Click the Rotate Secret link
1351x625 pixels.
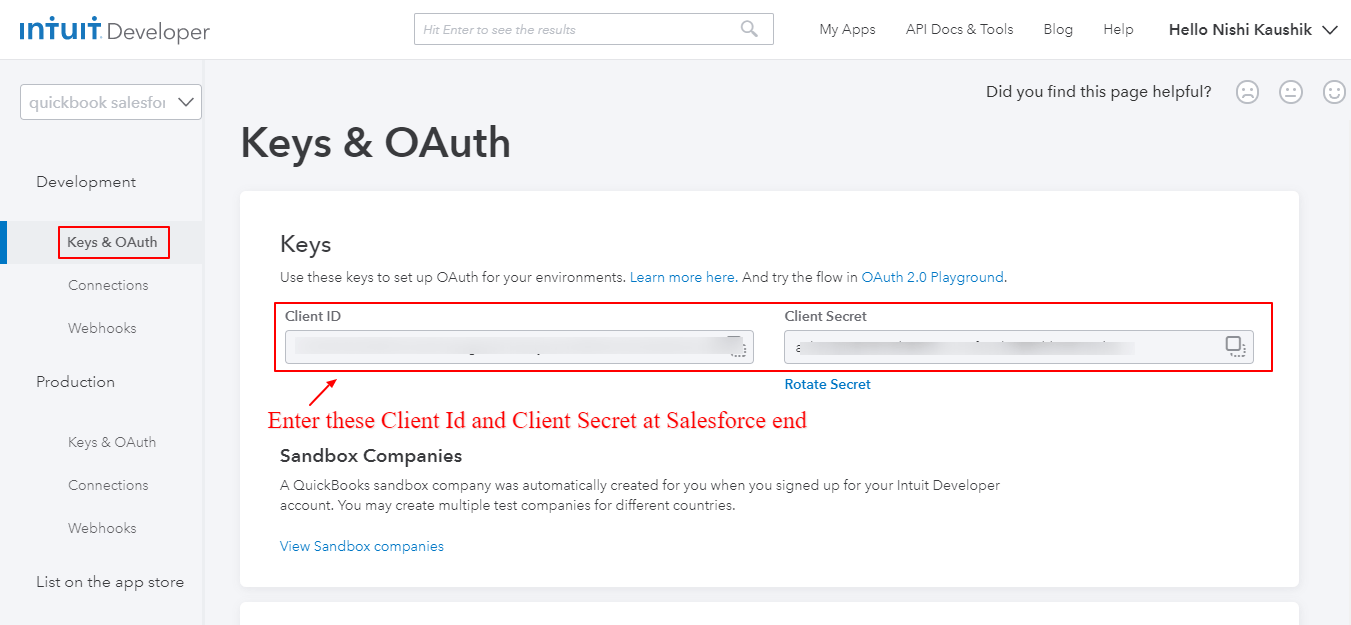[827, 384]
